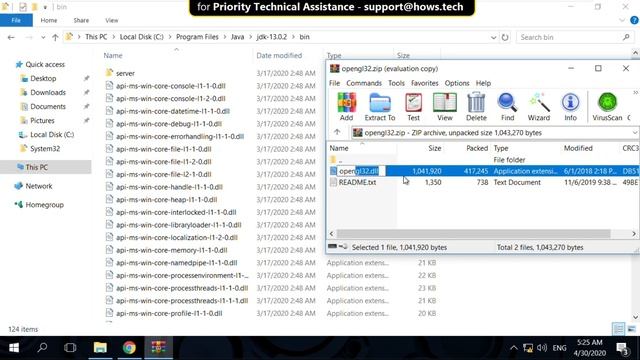Select Network in navigation pane
The image size is (640, 360).
39,186
